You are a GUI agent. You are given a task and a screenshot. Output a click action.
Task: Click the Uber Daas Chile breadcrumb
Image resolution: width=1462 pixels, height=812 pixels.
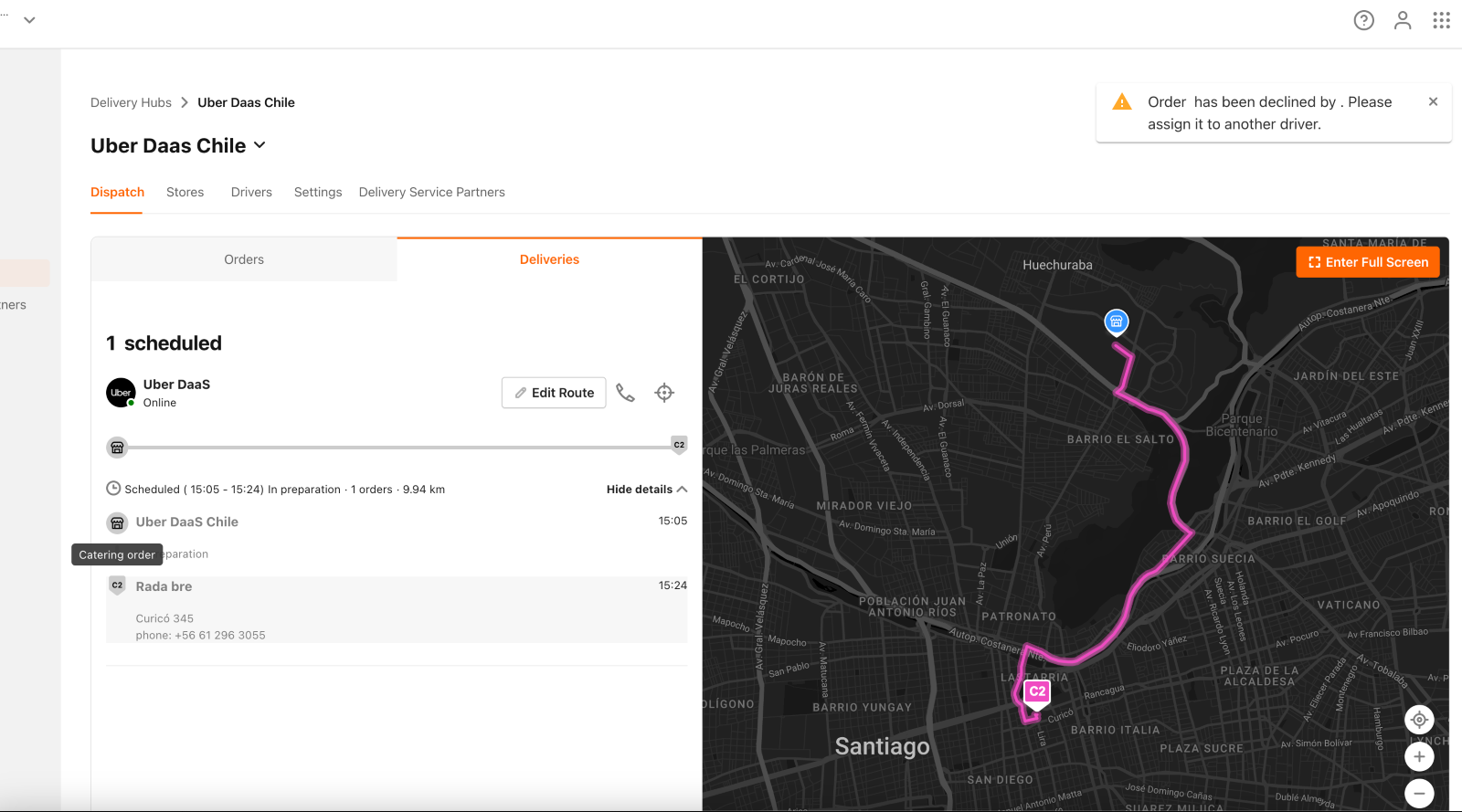point(246,102)
